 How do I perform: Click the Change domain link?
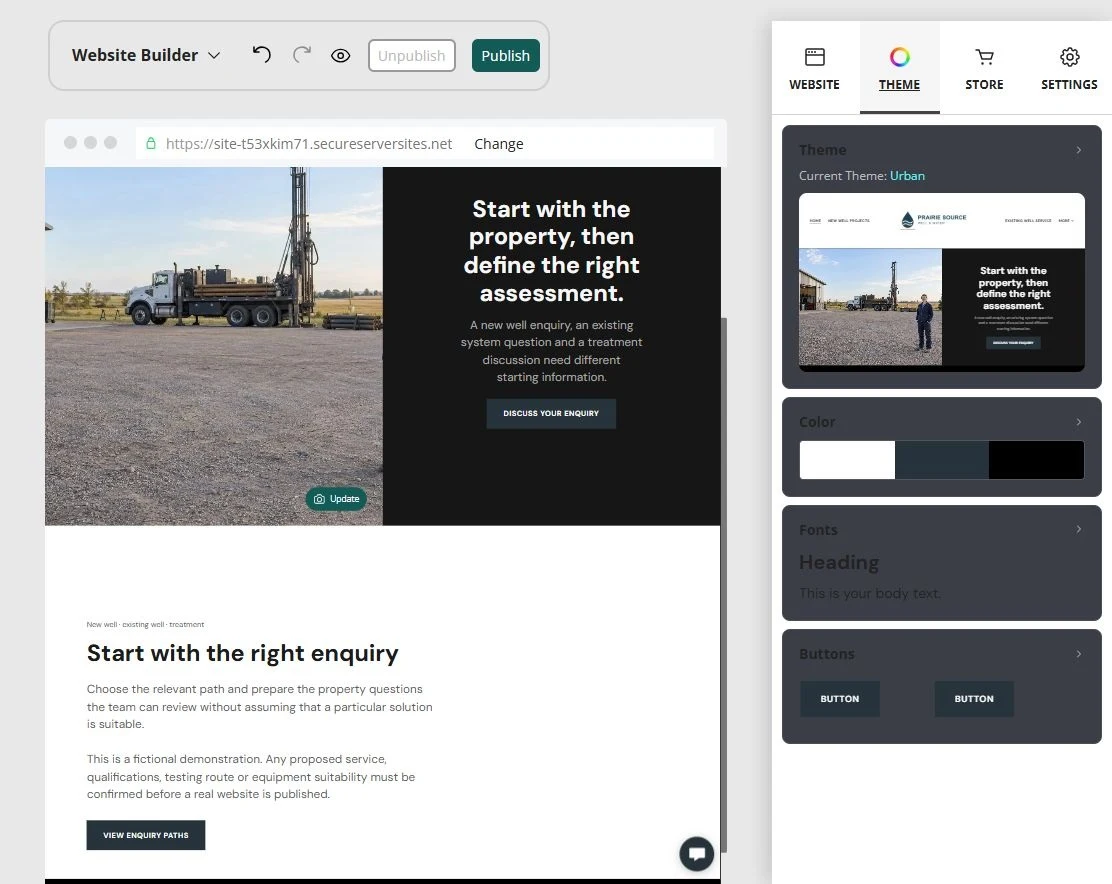pos(499,144)
